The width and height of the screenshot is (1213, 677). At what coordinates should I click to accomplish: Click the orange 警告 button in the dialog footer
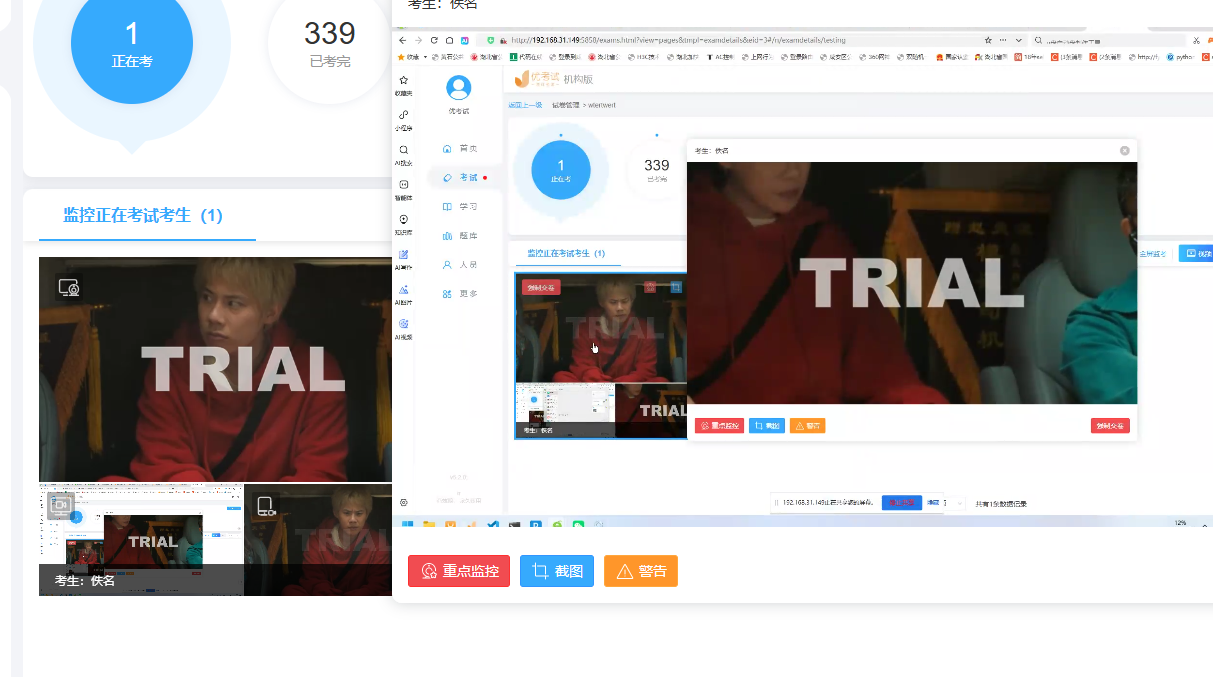[641, 571]
